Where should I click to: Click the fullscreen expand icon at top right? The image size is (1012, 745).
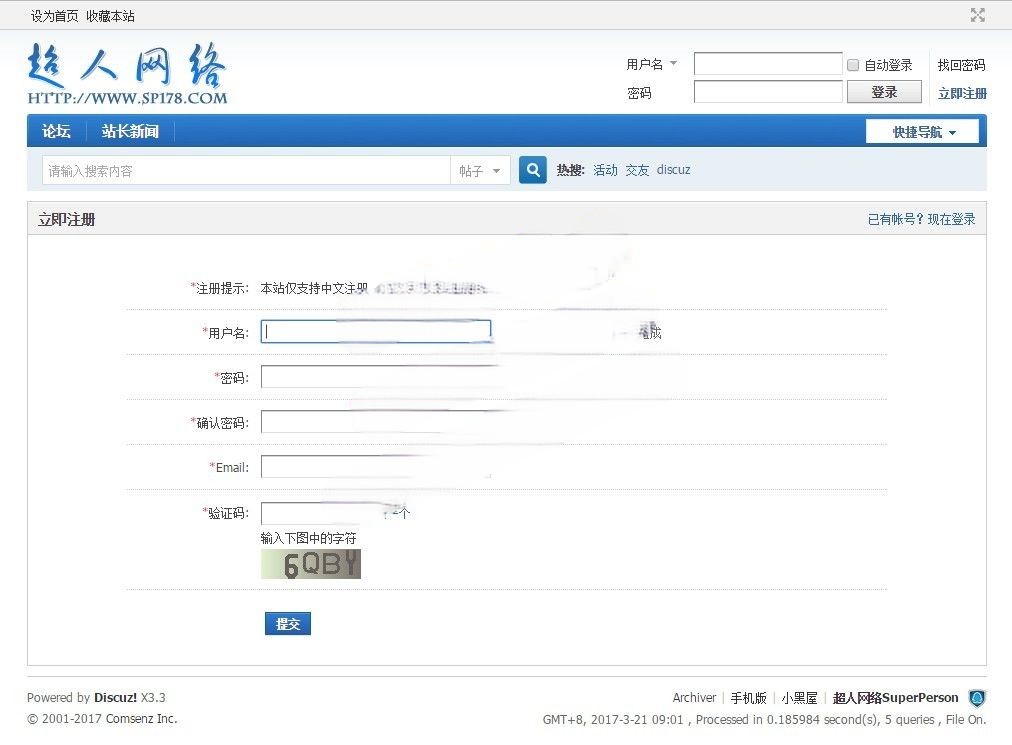click(x=977, y=15)
